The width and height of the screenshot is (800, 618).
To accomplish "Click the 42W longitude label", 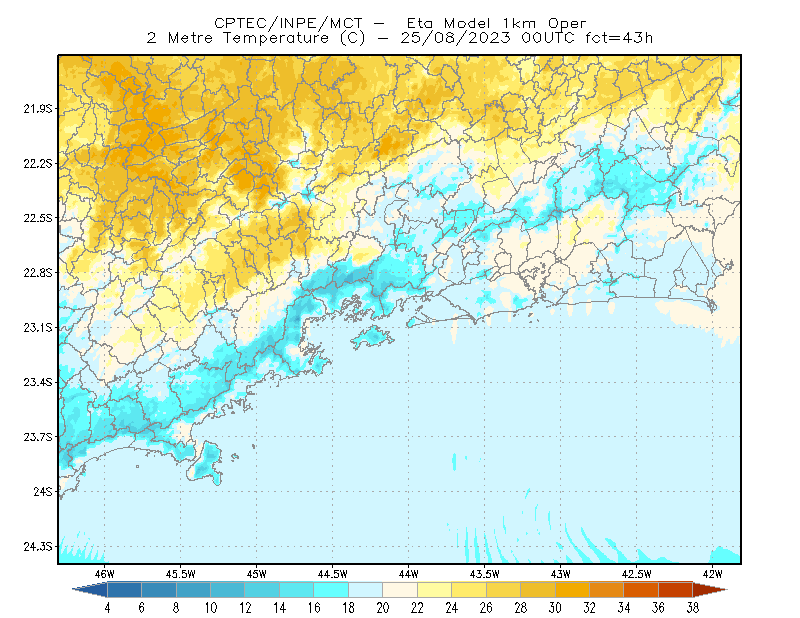I will (713, 574).
